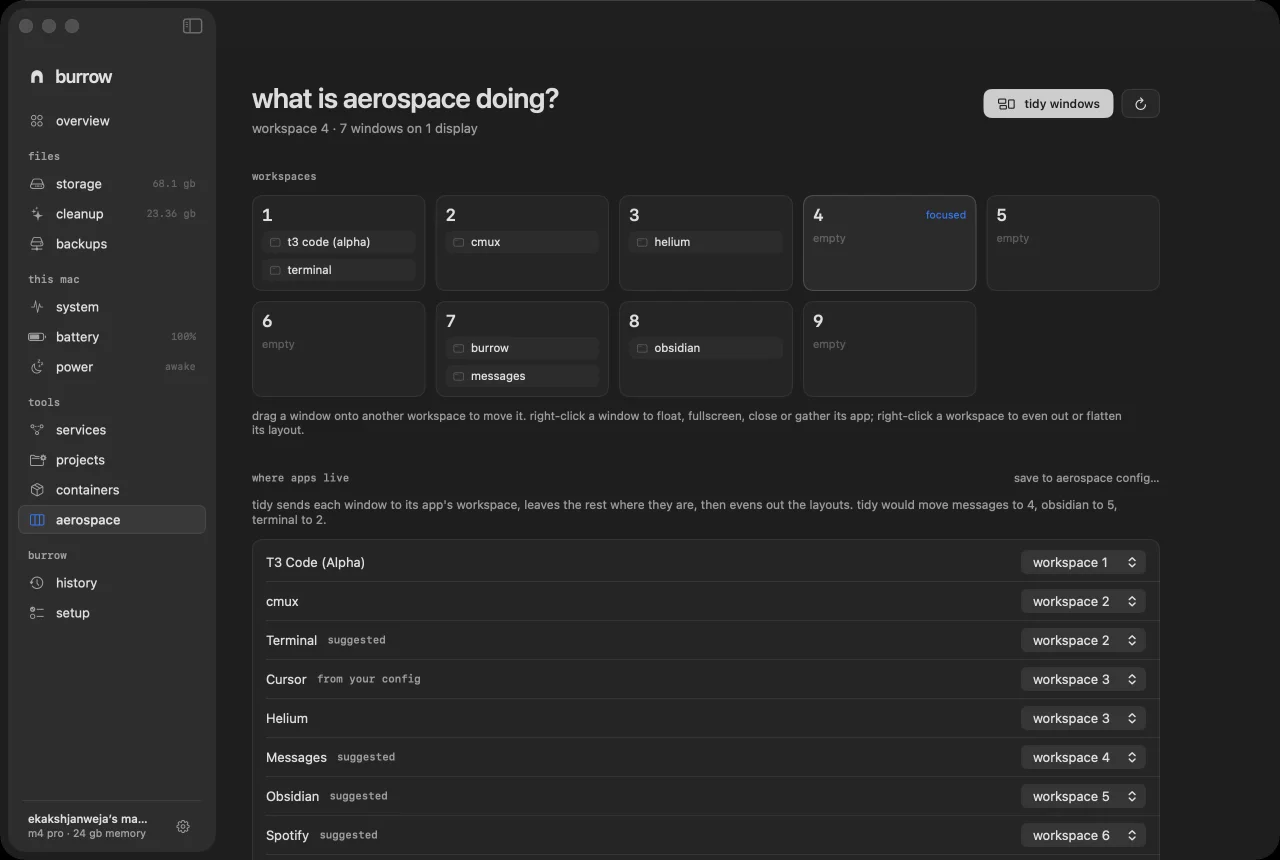Click the containers cube icon
This screenshot has width=1280, height=860.
pos(37,490)
